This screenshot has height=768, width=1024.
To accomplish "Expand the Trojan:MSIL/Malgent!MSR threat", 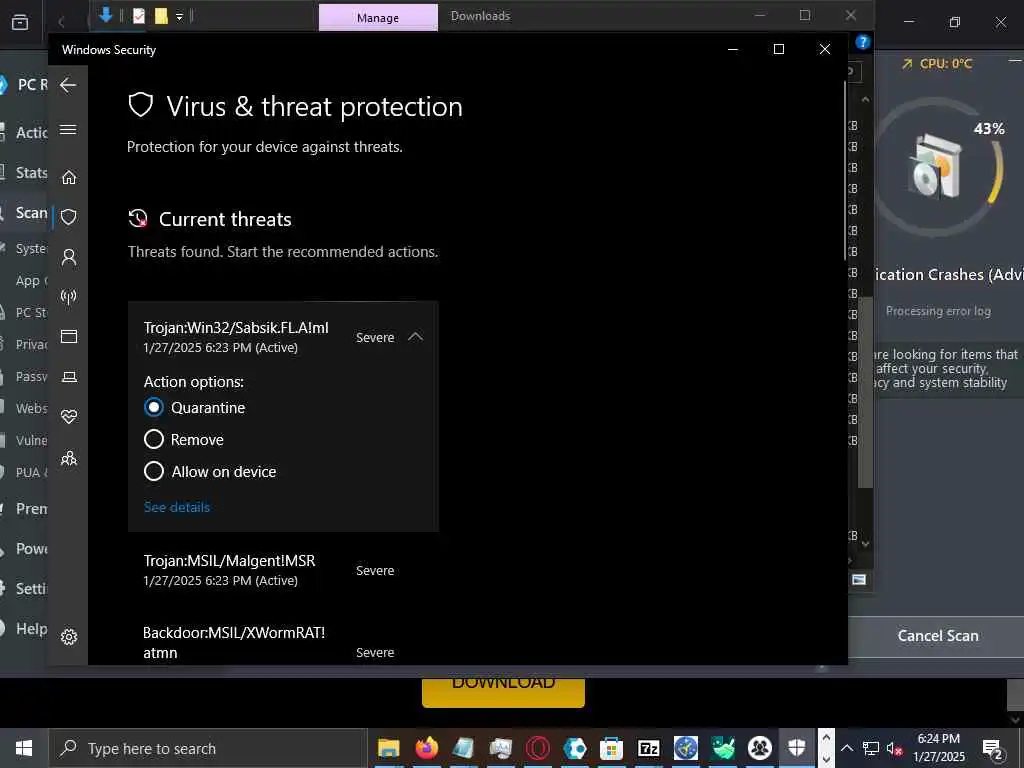I will [283, 570].
